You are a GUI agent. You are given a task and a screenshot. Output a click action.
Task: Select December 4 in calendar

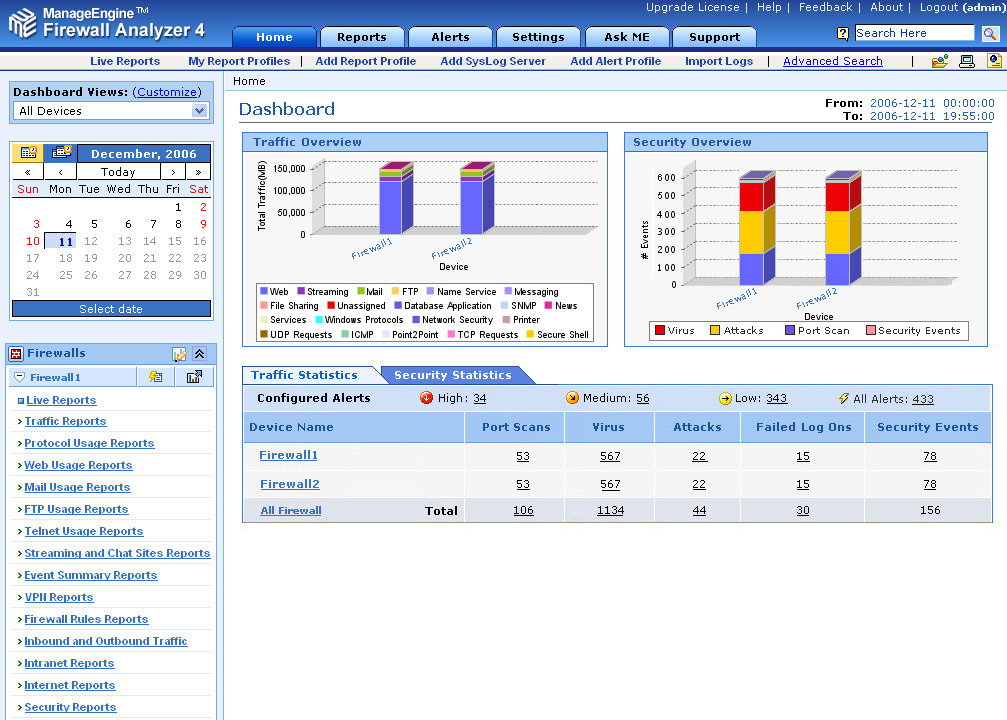point(69,224)
